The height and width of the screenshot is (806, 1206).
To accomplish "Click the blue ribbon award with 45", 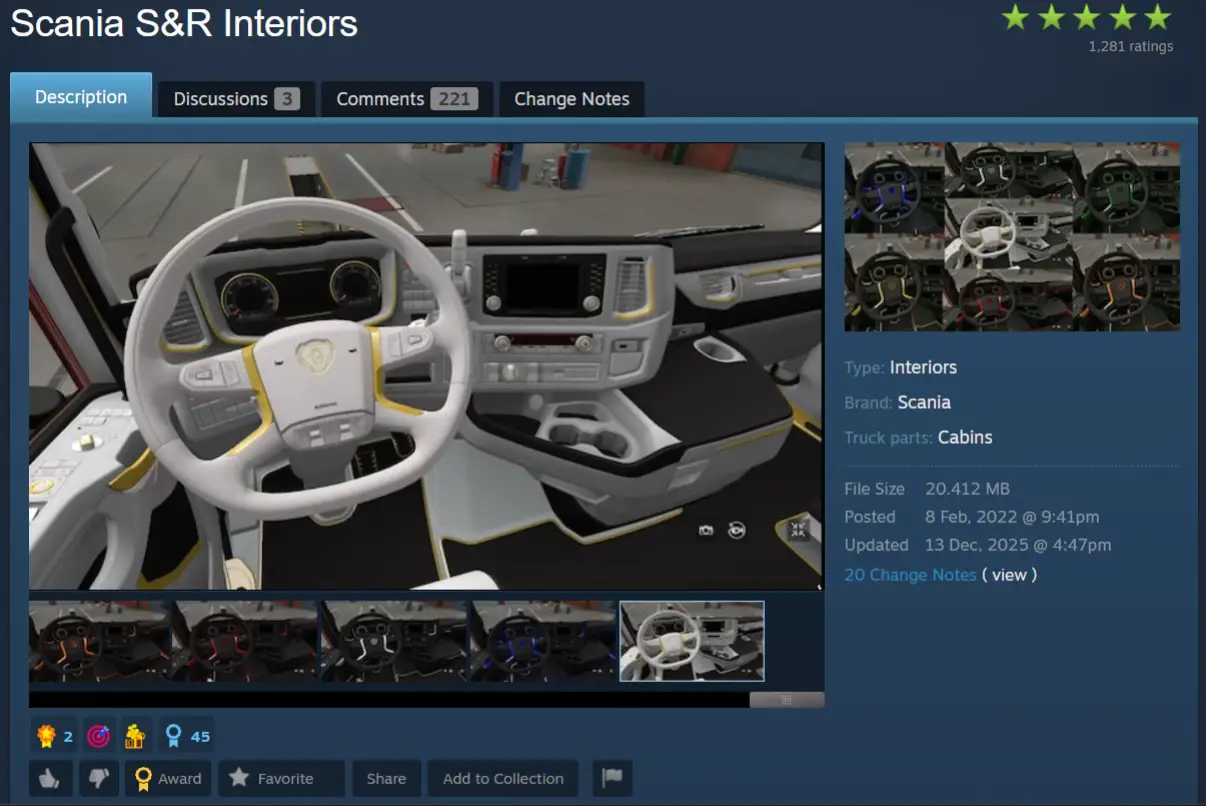I will (187, 736).
